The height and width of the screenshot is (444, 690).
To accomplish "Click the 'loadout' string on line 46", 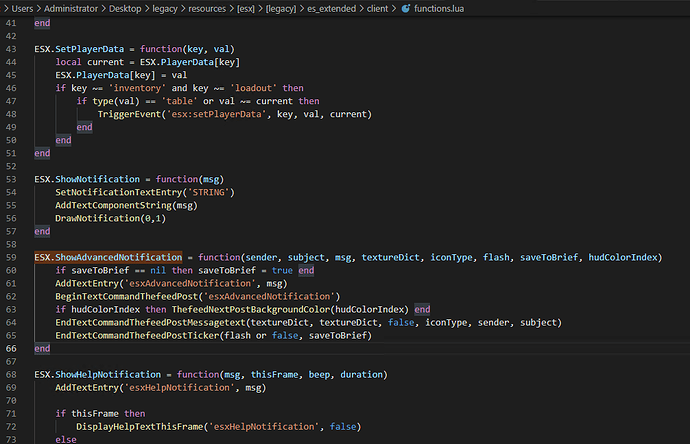I will (253, 88).
